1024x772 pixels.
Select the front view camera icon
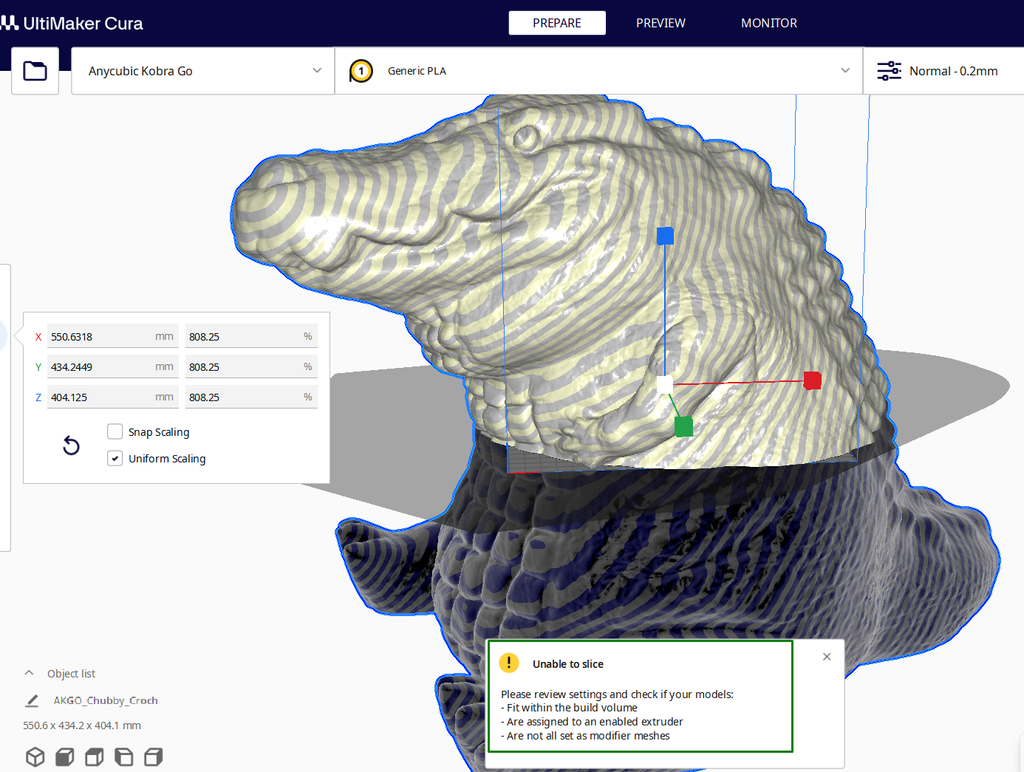64,757
